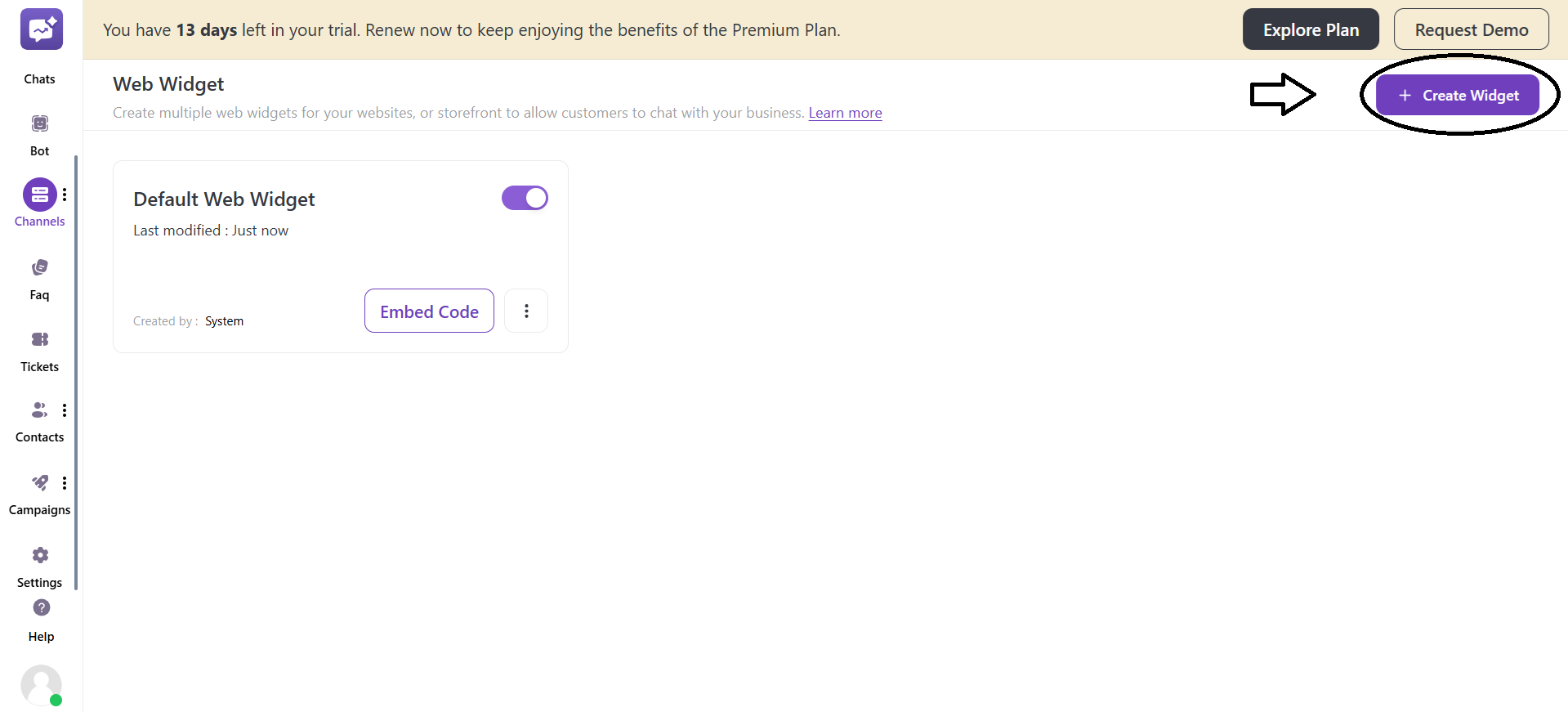Screen dimensions: 1568x712
Task: Open the Contacts three-dot menu
Action: [65, 410]
